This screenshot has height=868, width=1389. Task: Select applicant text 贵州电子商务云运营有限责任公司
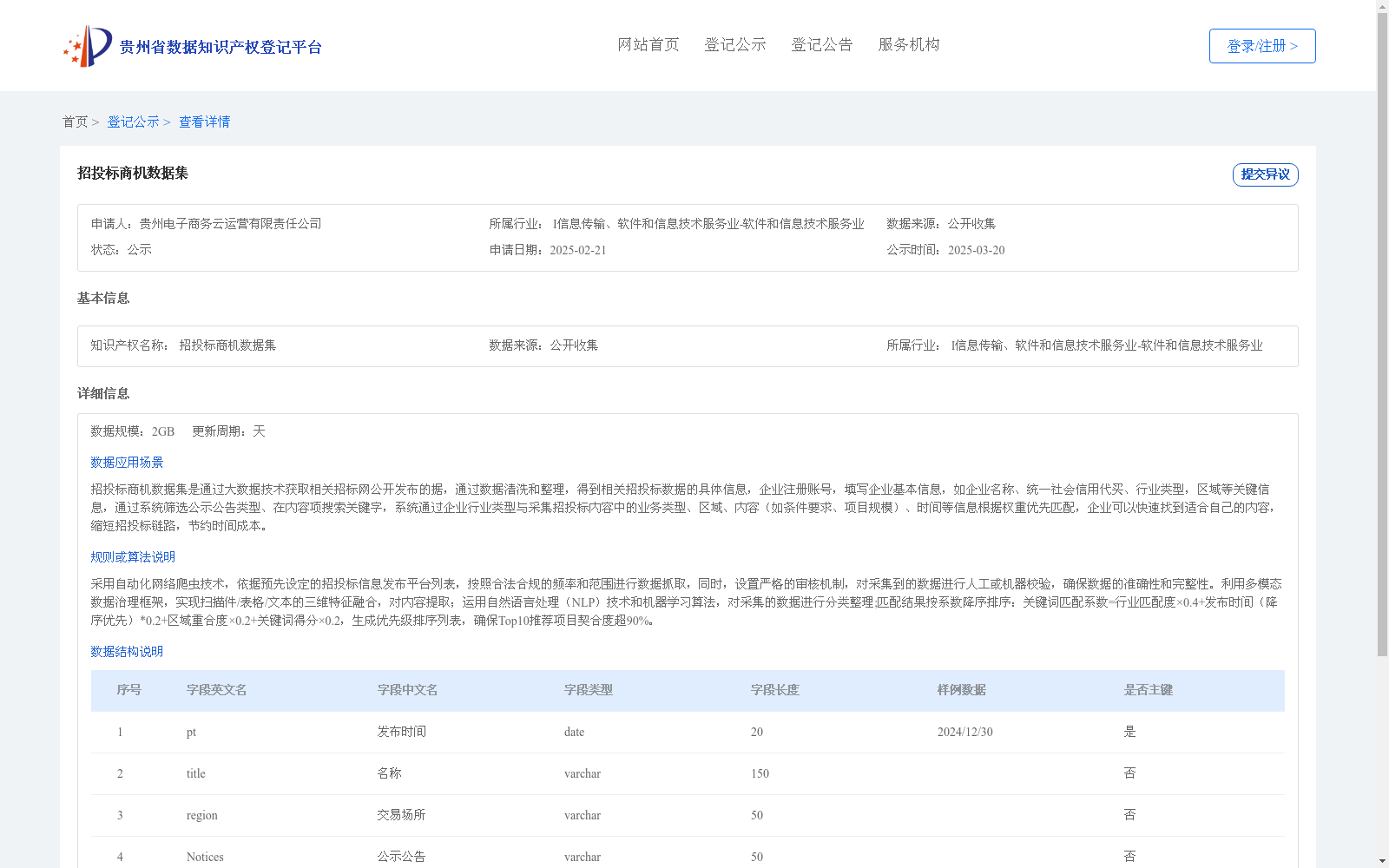coord(230,224)
